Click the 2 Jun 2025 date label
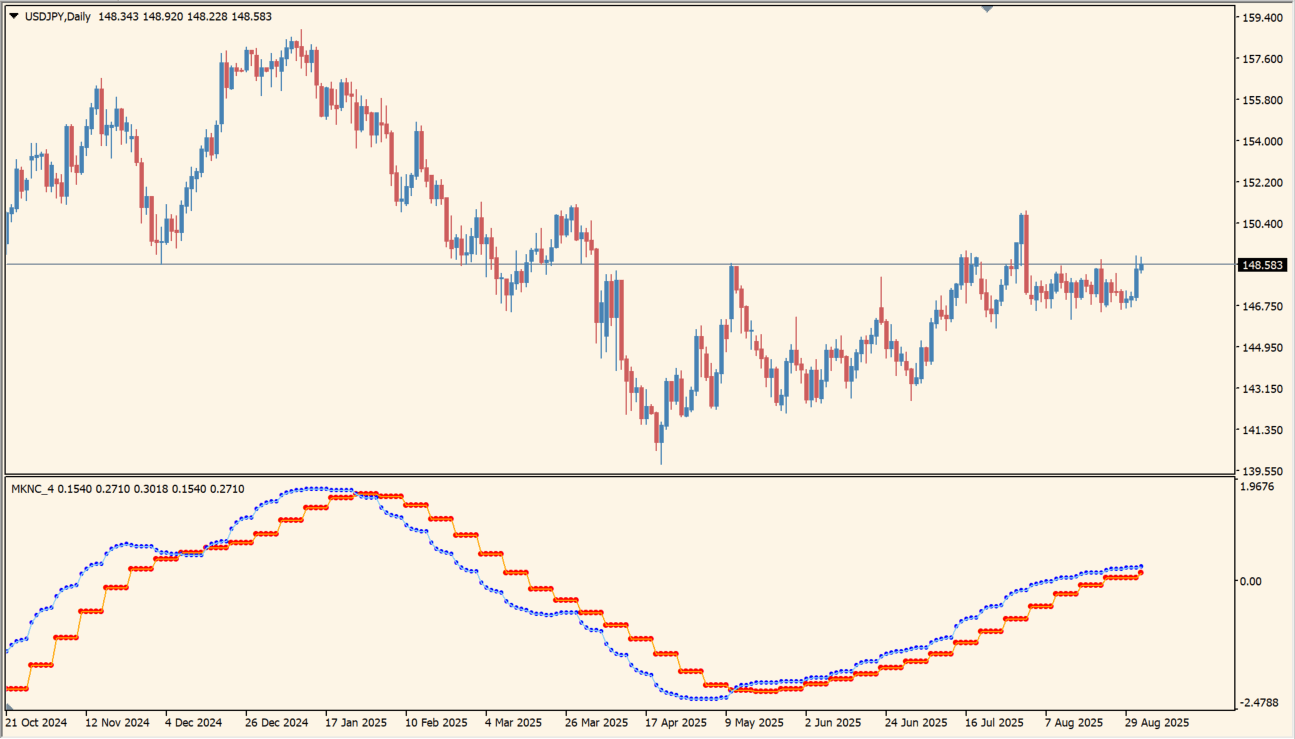 coord(834,722)
